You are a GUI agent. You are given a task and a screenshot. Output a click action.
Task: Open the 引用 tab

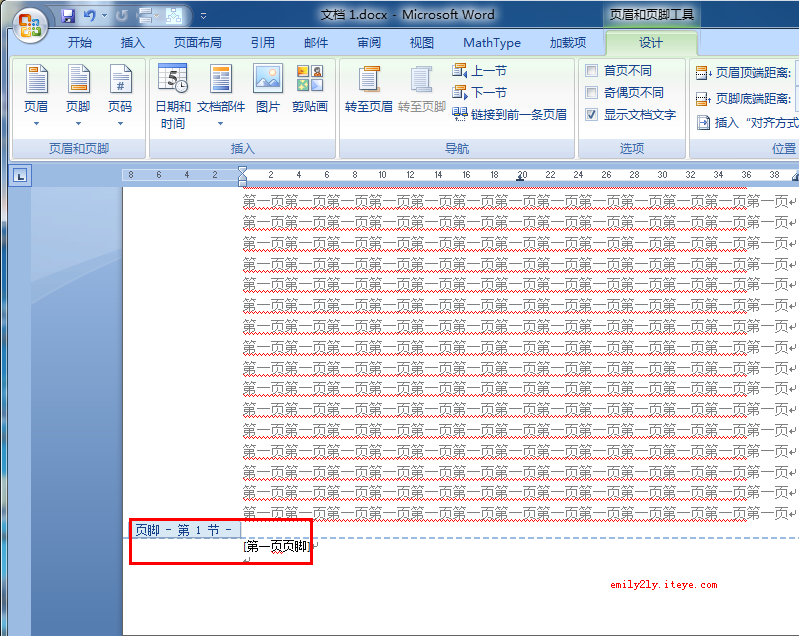[x=263, y=43]
